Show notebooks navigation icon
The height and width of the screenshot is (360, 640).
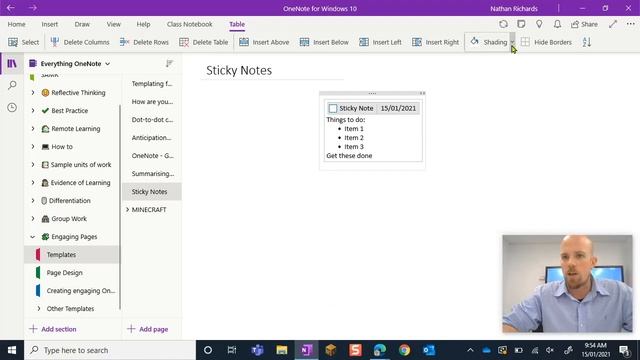click(x=12, y=64)
